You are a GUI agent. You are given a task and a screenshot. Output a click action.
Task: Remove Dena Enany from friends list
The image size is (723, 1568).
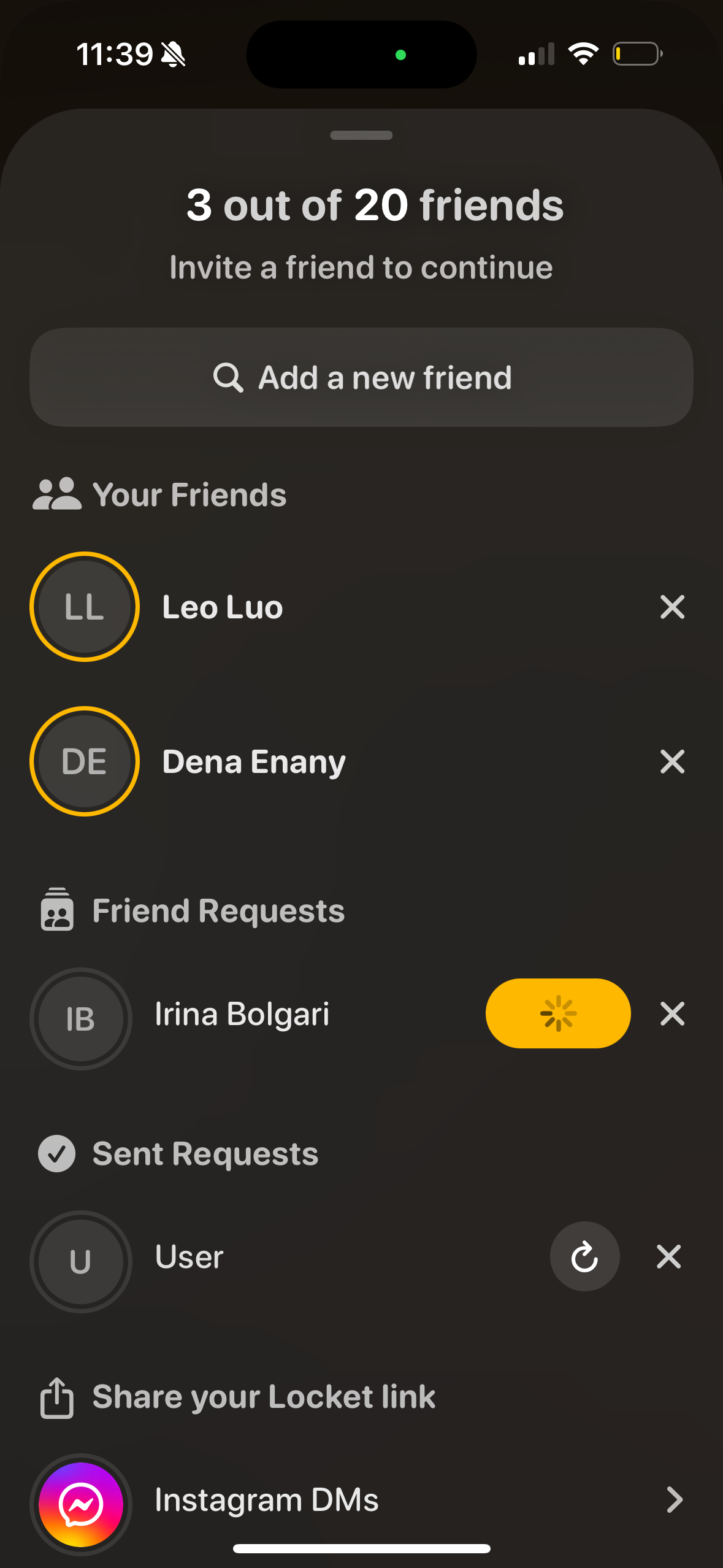(672, 762)
